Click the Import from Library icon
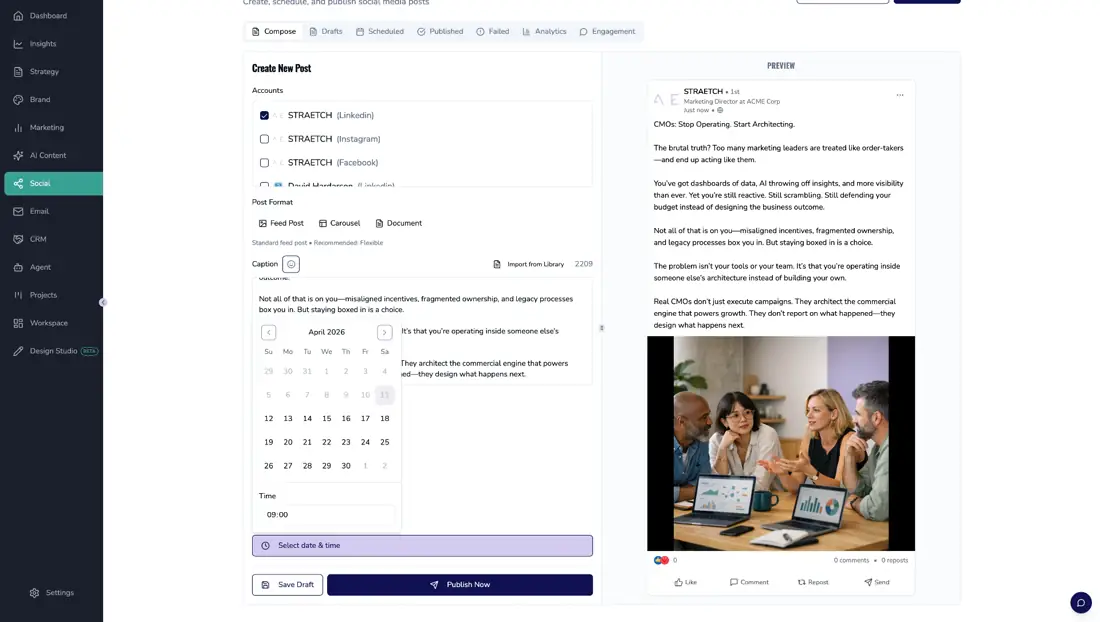Viewport: 1100px width, 622px height. pos(497,264)
